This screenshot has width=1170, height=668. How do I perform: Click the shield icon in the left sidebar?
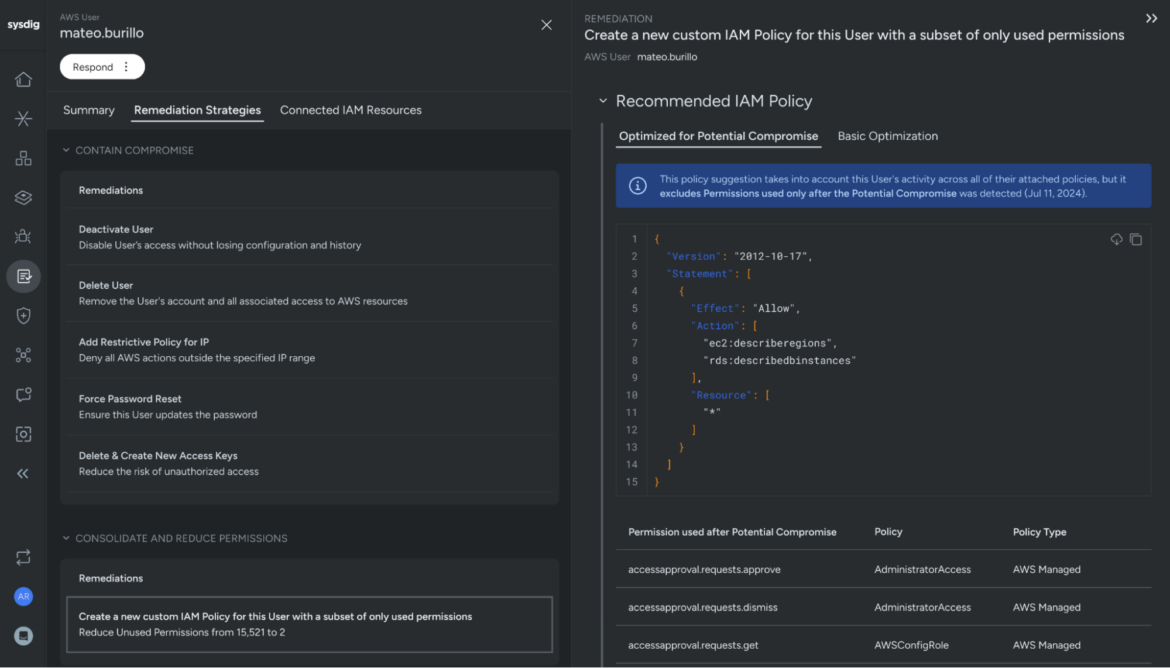point(22,315)
